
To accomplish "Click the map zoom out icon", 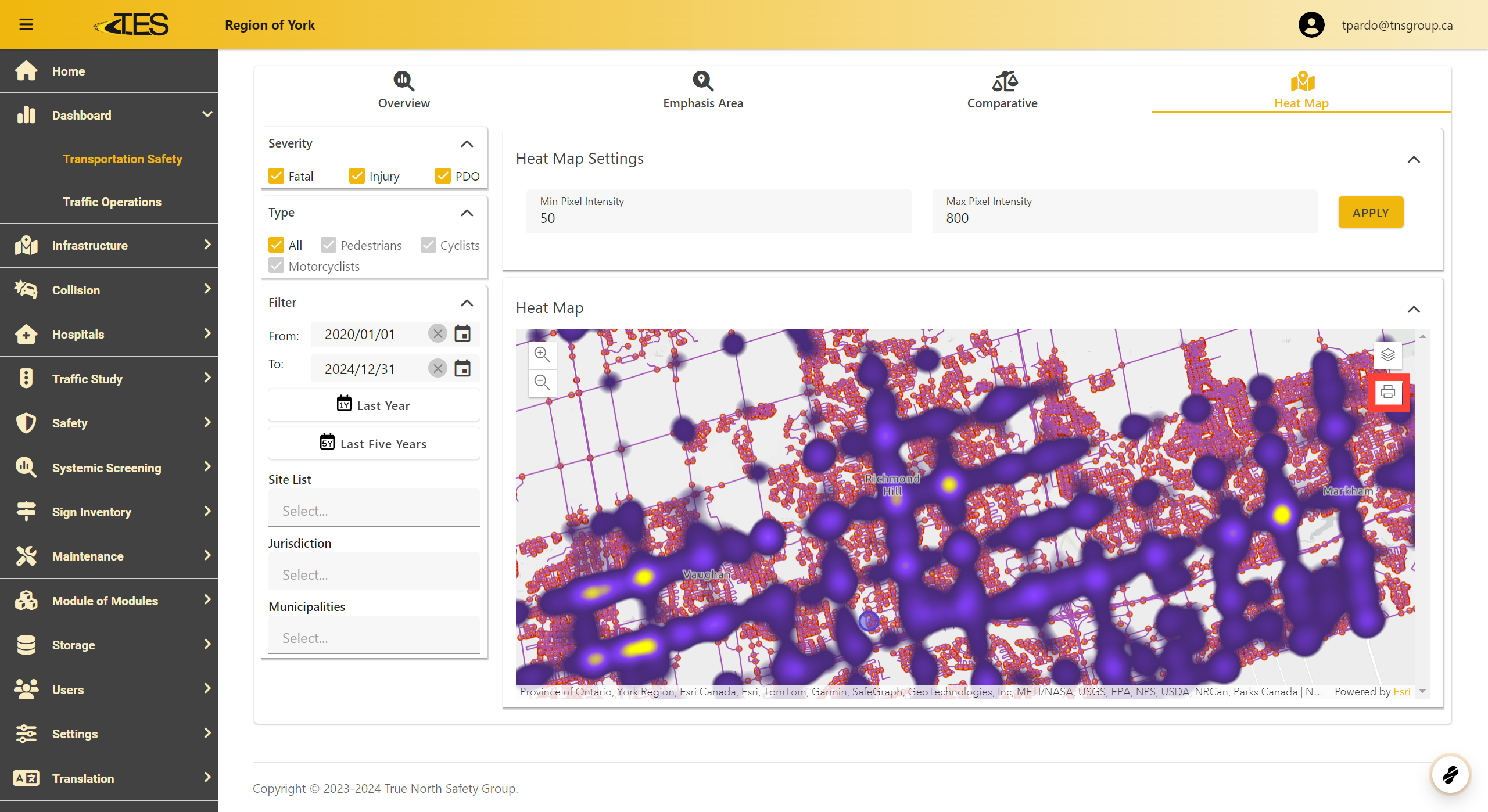I will click(x=542, y=382).
